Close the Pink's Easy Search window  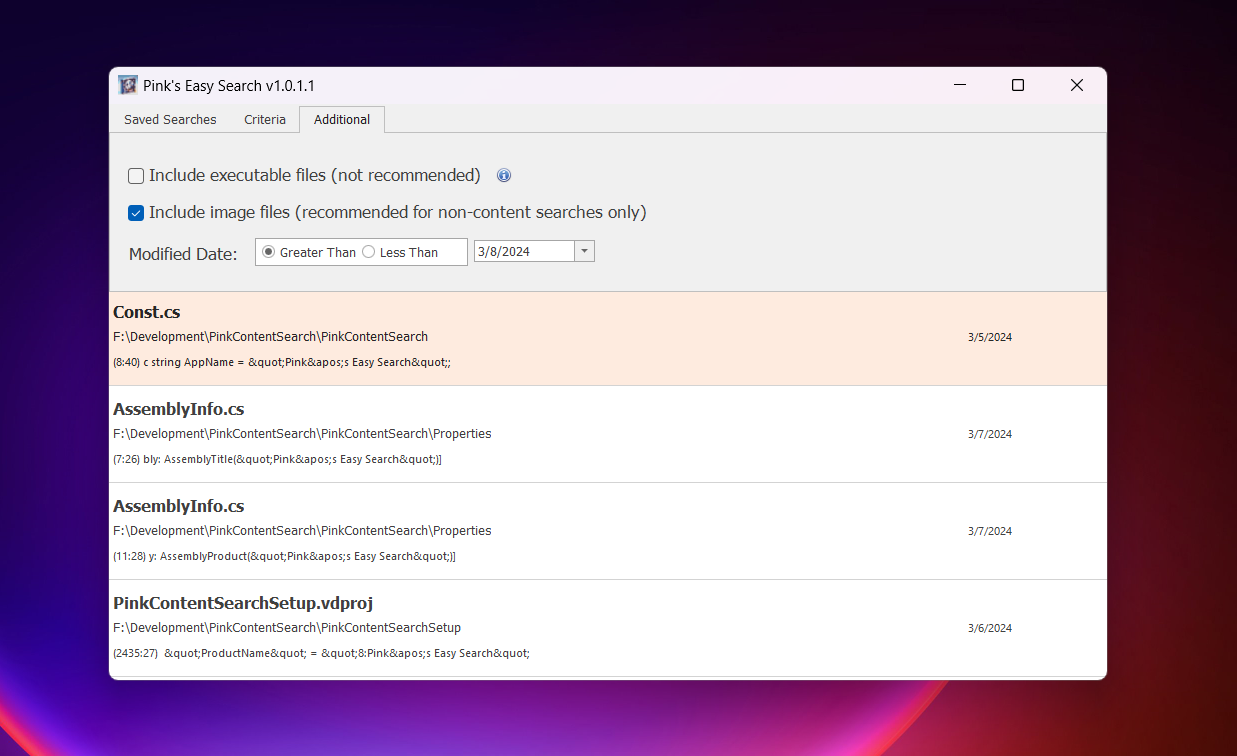[x=1076, y=86]
